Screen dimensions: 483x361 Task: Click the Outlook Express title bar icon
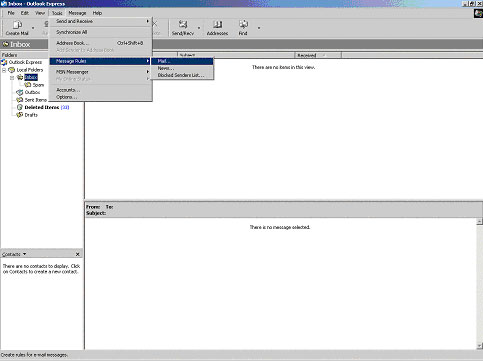4,4
